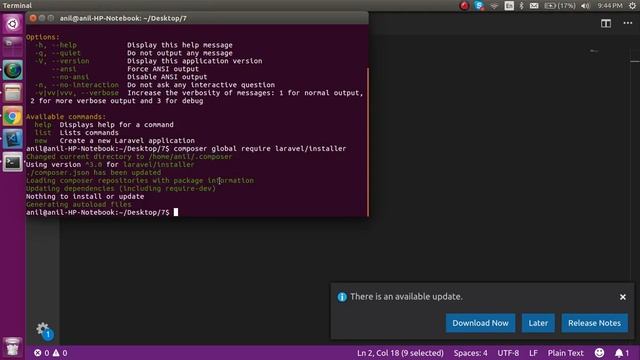Select UTF-8 encoding in status bar
640x360 pixels.
click(x=508, y=353)
